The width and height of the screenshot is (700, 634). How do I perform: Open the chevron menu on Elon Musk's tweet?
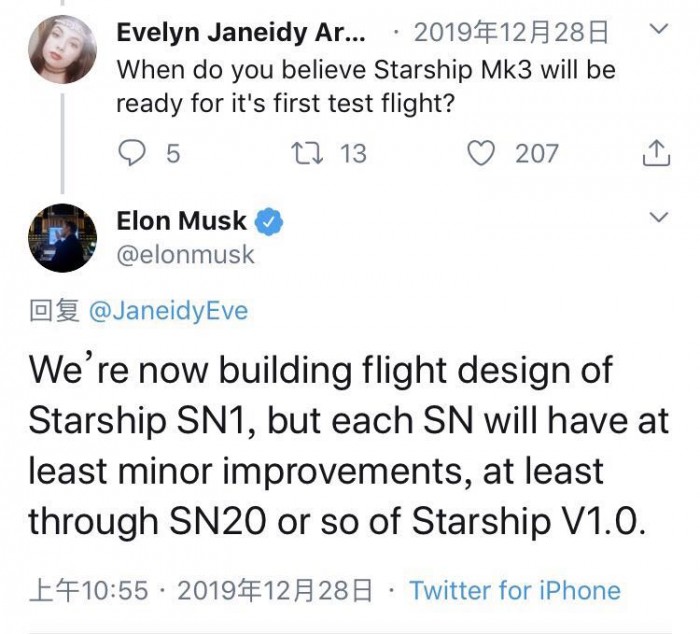coord(658,217)
